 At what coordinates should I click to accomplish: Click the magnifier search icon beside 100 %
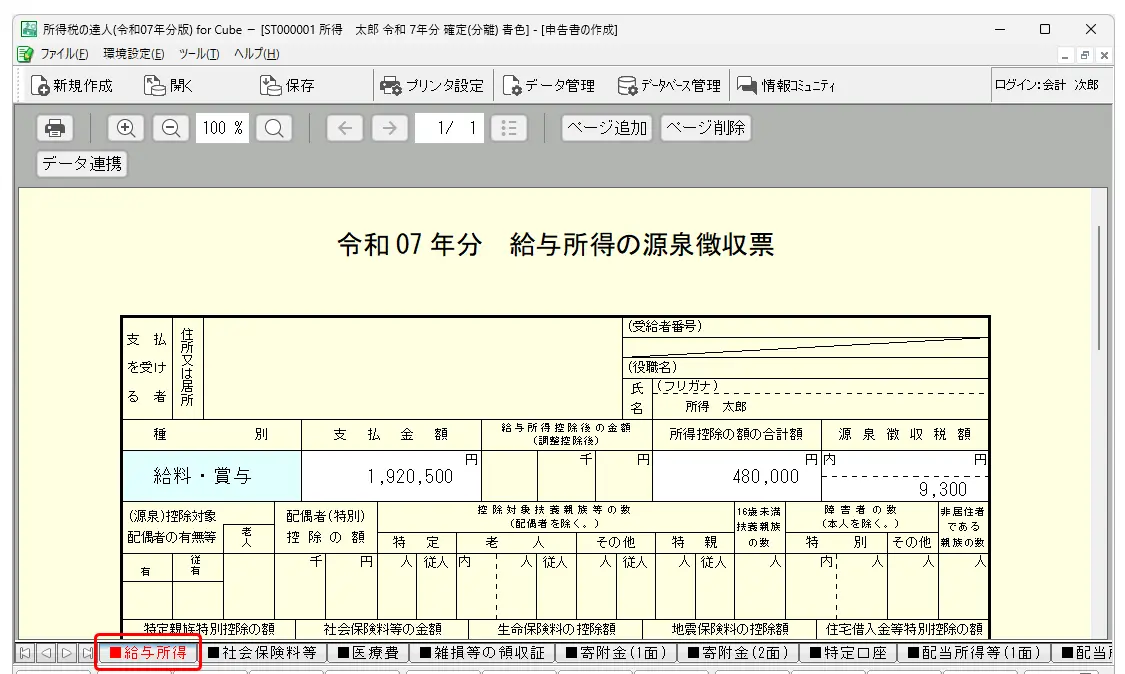click(273, 128)
